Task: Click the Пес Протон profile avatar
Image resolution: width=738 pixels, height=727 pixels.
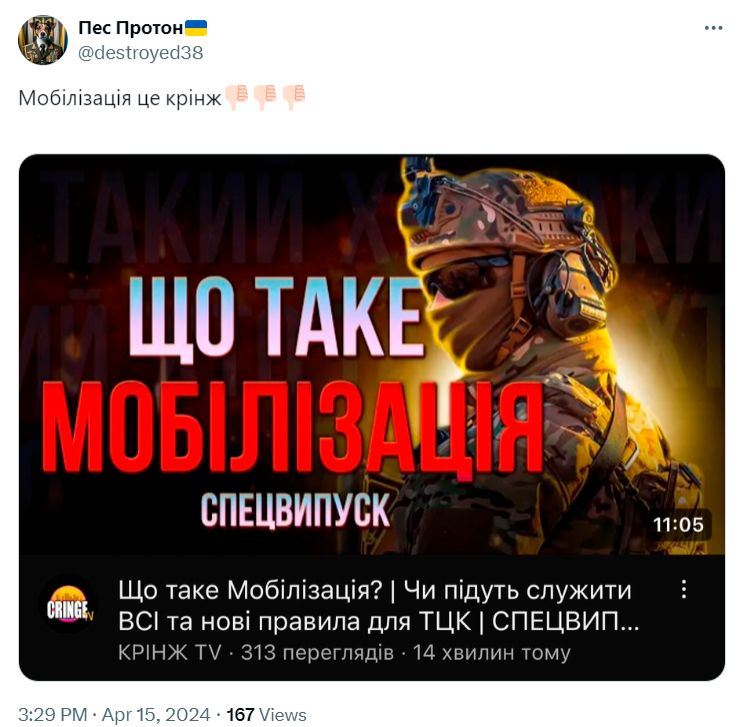Action: [x=43, y=40]
